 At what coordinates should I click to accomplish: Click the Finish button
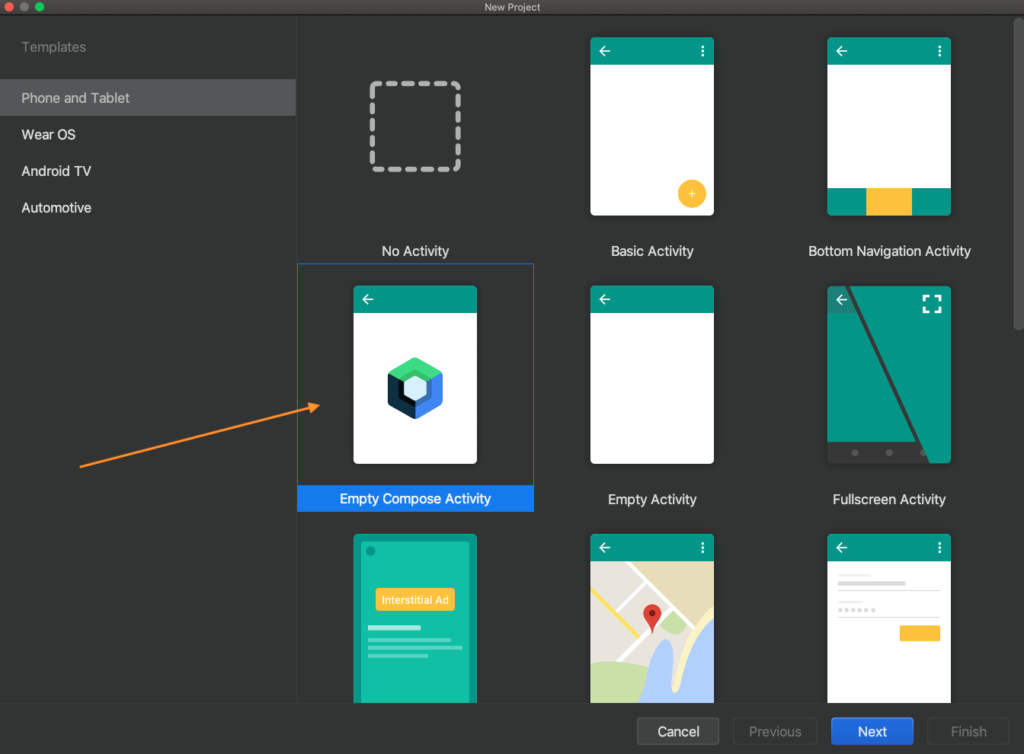(x=968, y=731)
